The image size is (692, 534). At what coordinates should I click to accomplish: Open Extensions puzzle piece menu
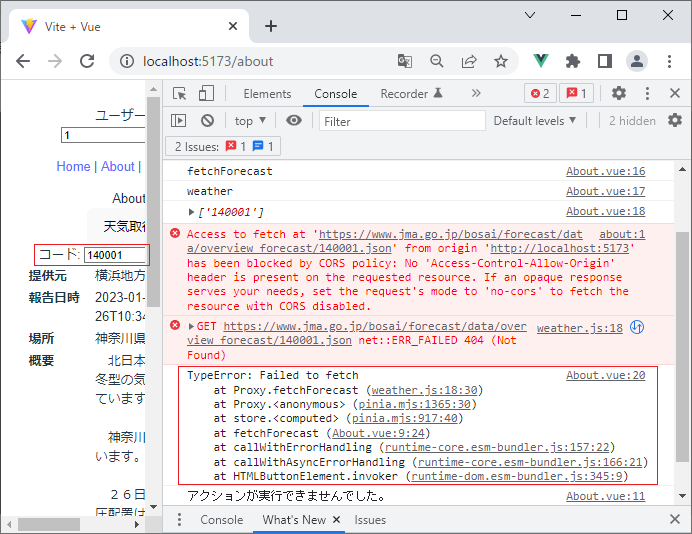click(x=572, y=61)
